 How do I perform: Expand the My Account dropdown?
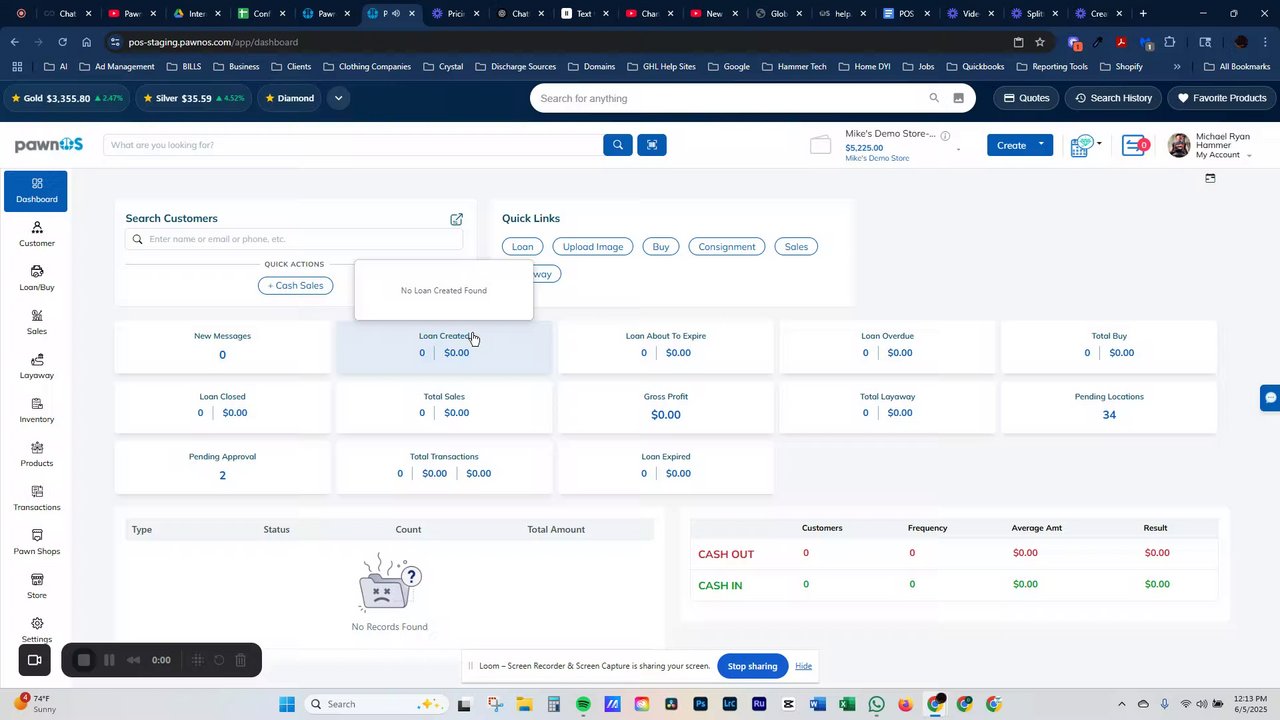(1249, 155)
